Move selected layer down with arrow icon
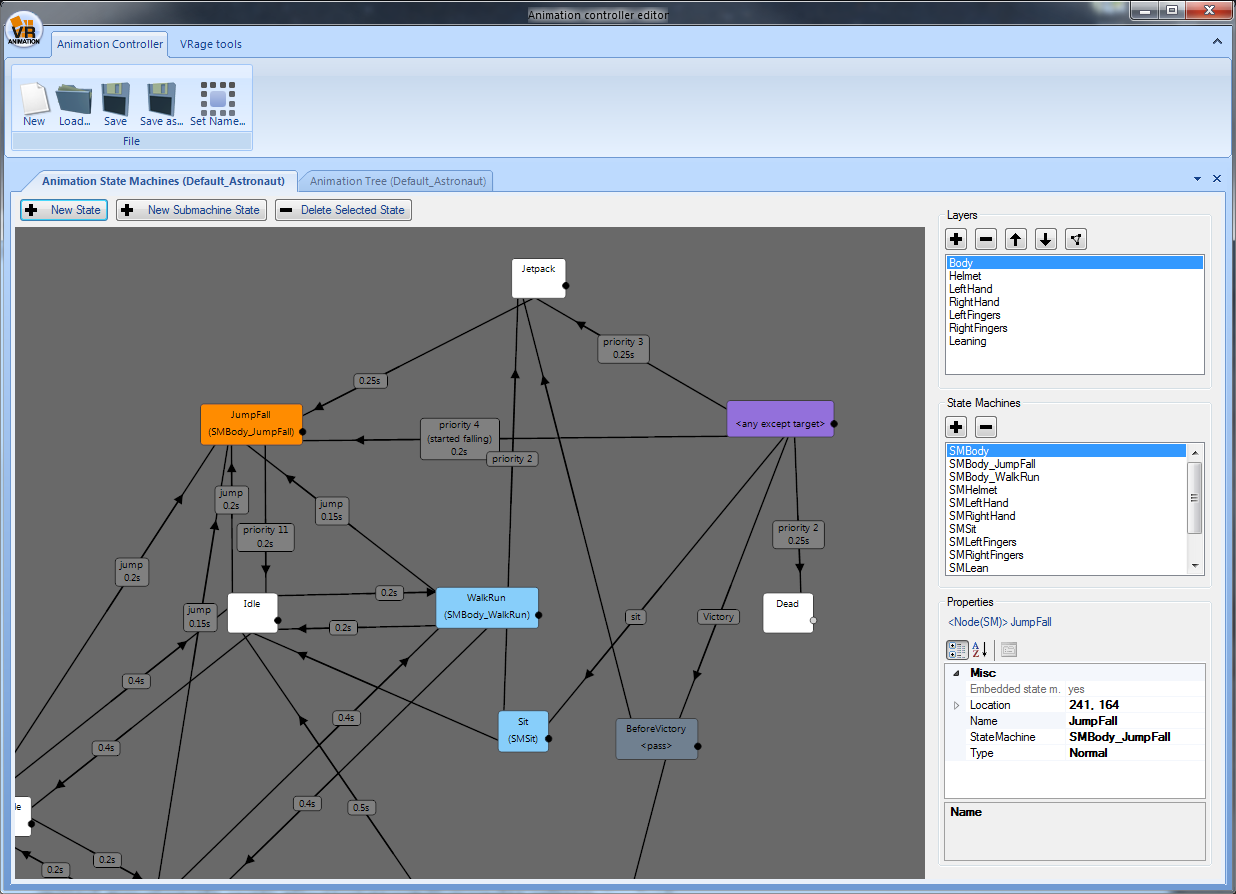 coord(1045,239)
